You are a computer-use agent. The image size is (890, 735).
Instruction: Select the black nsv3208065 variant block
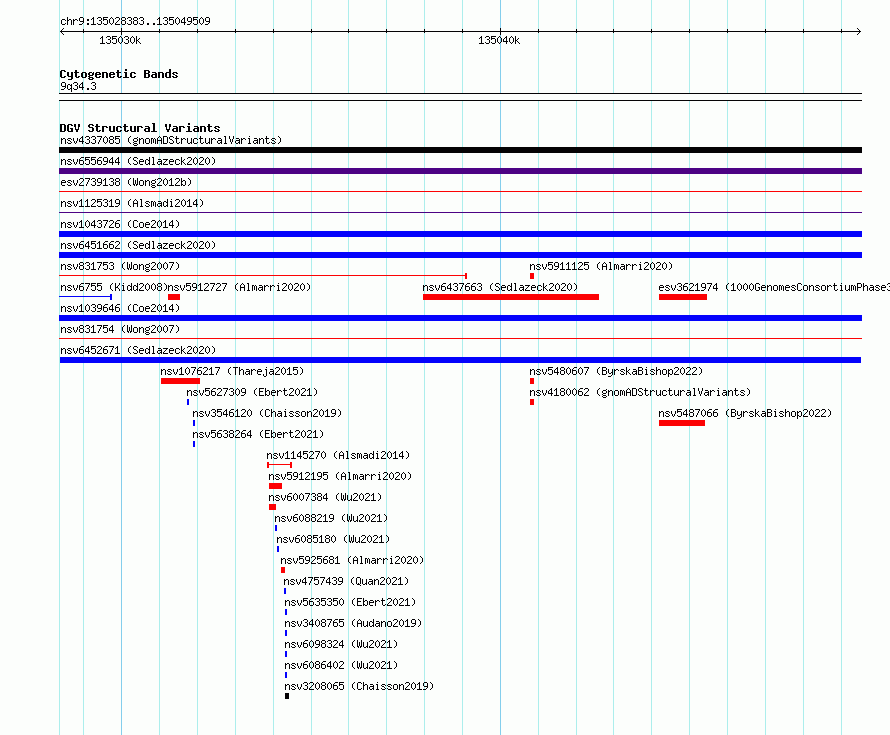(287, 696)
